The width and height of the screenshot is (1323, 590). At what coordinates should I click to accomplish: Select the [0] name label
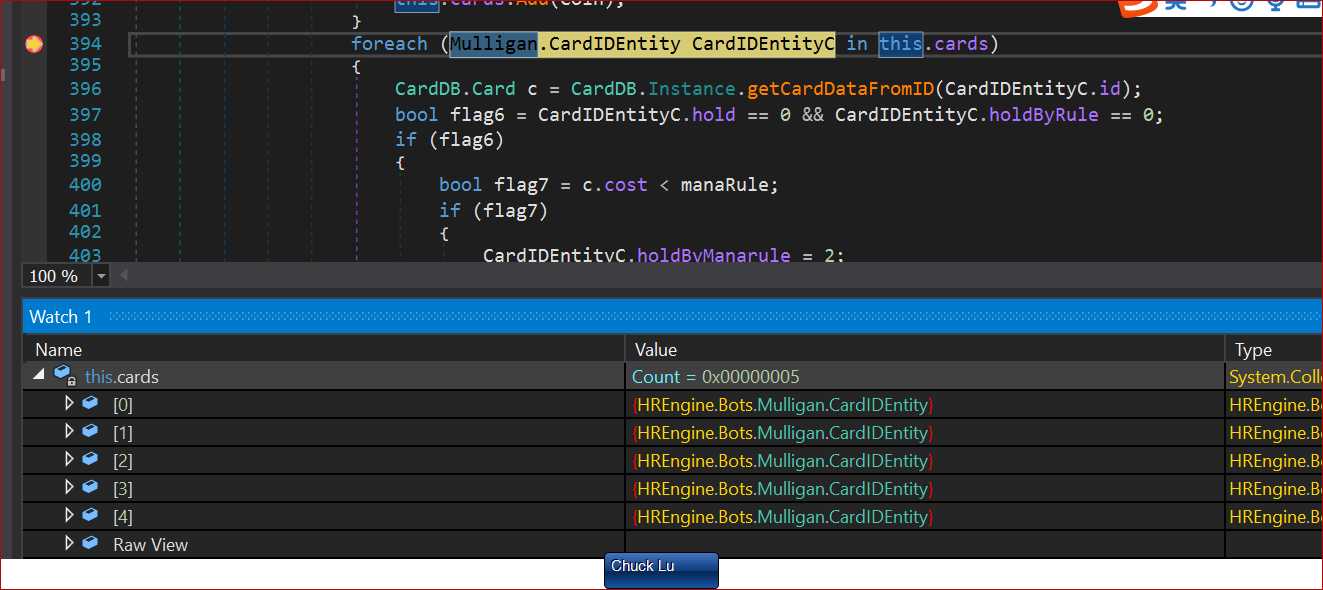(x=123, y=405)
